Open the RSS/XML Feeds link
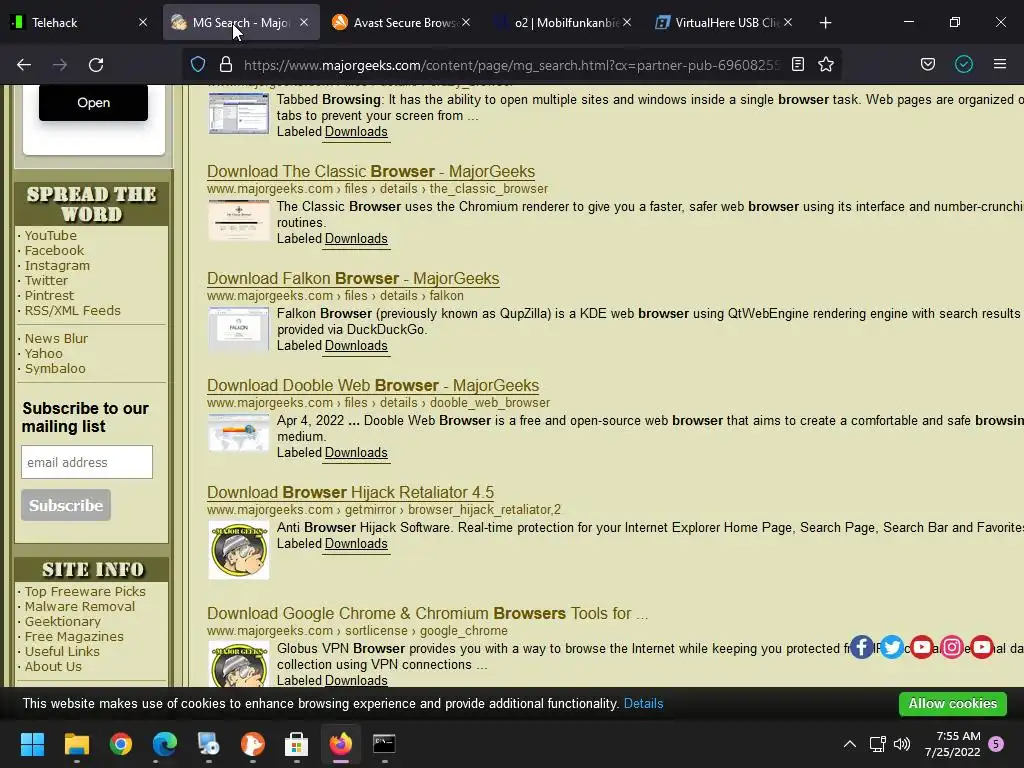Screen dimensions: 1024x768 [x=72, y=310]
